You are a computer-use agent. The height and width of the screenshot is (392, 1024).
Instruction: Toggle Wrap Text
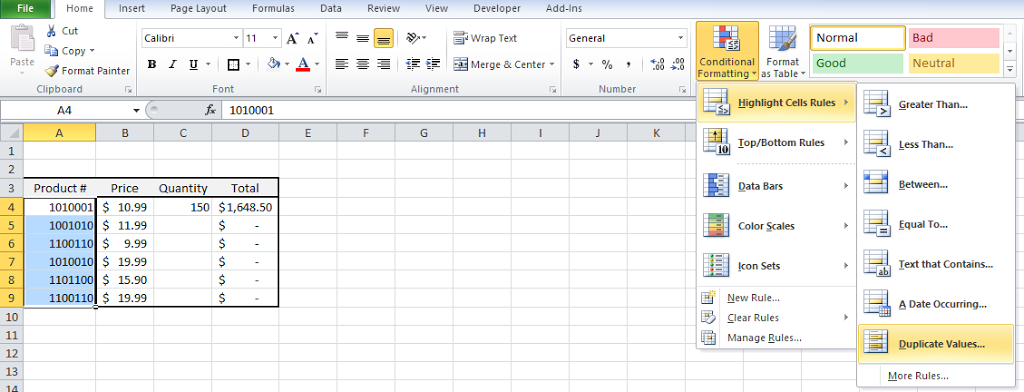point(485,38)
